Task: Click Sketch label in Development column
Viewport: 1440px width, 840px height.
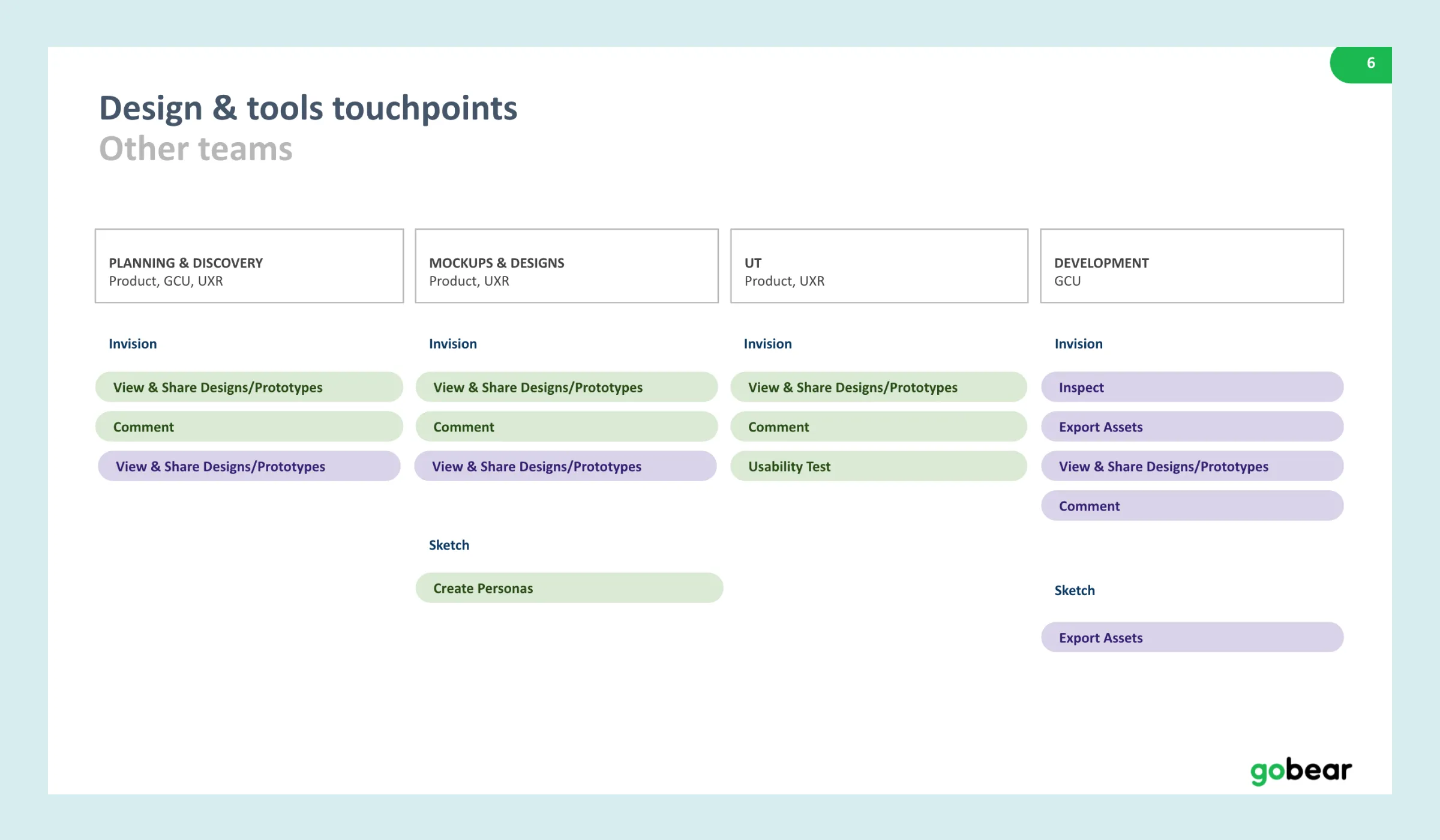Action: 1075,590
